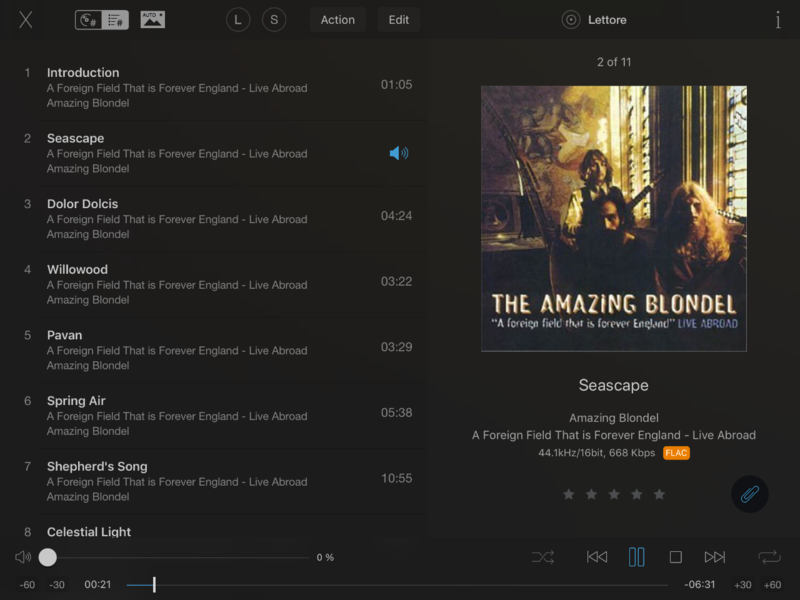The height and width of the screenshot is (600, 800).
Task: Jump forward with the +30 button
Action: [x=742, y=585]
